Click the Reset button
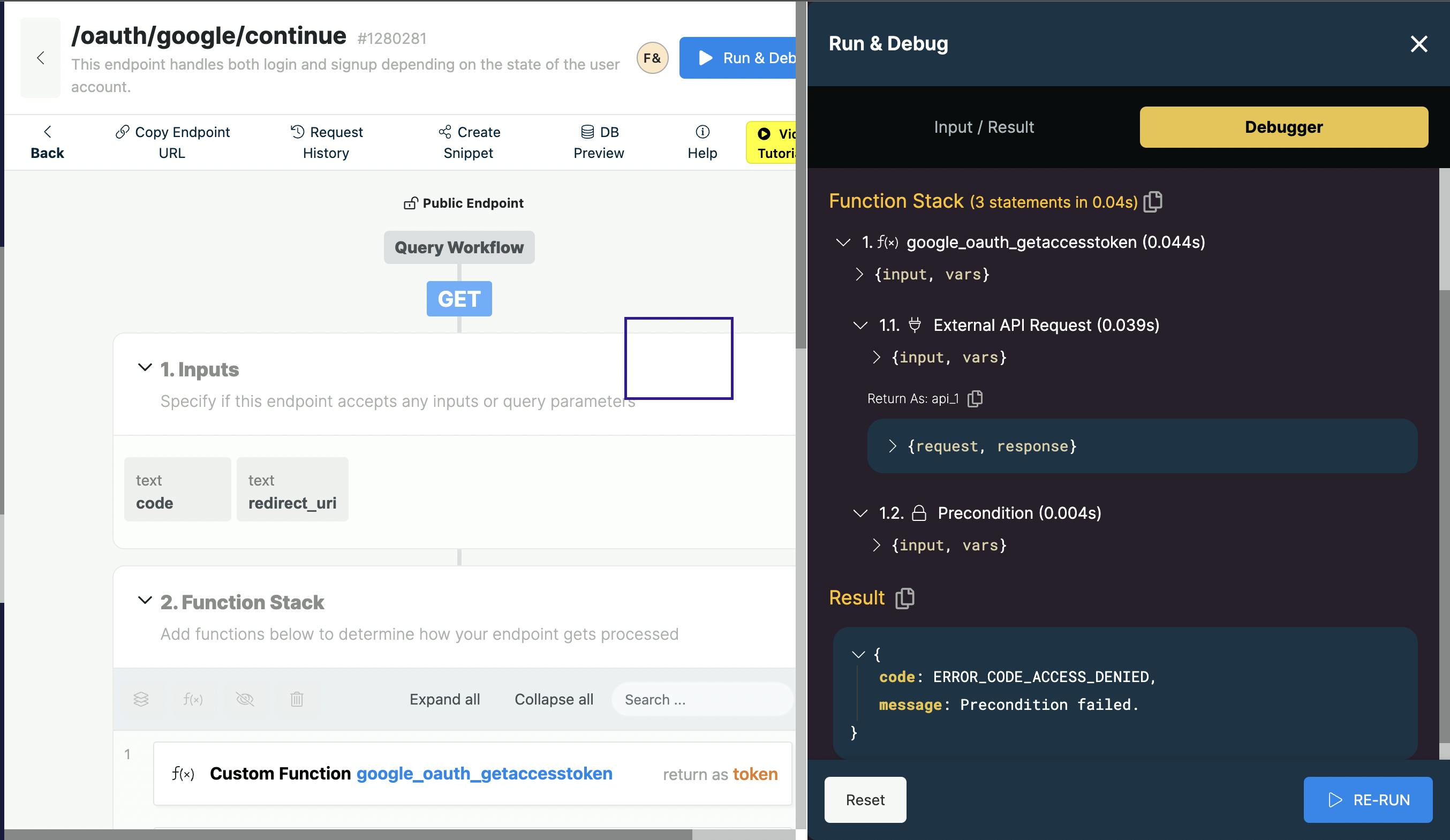This screenshot has height=840, width=1450. [x=865, y=800]
